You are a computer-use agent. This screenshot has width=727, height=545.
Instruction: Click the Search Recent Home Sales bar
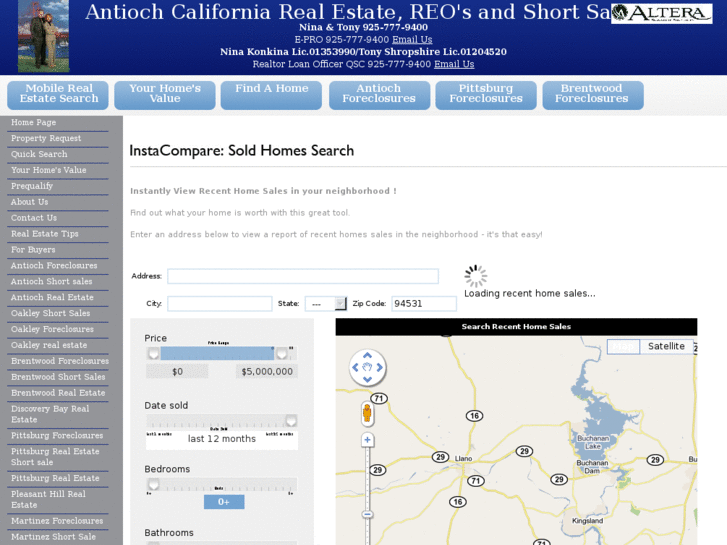[516, 327]
